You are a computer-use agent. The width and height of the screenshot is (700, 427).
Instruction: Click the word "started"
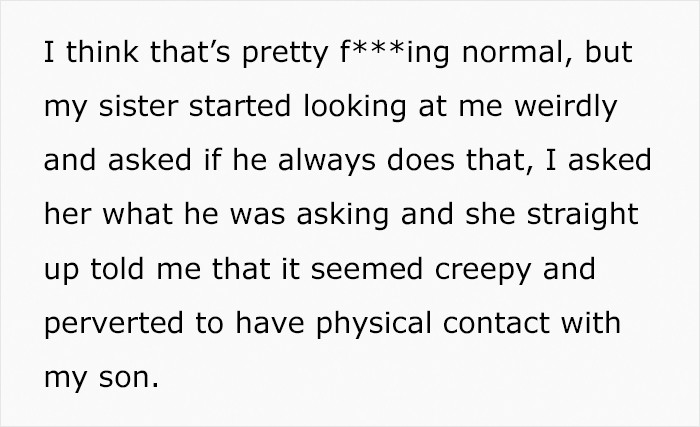click(x=240, y=106)
